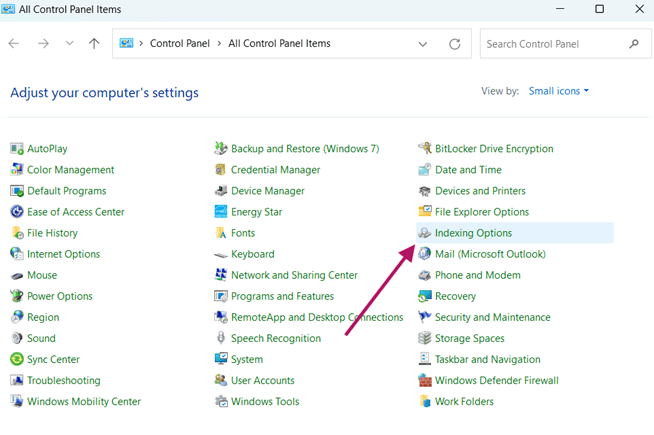
Task: Go up one folder level
Action: coord(94,43)
